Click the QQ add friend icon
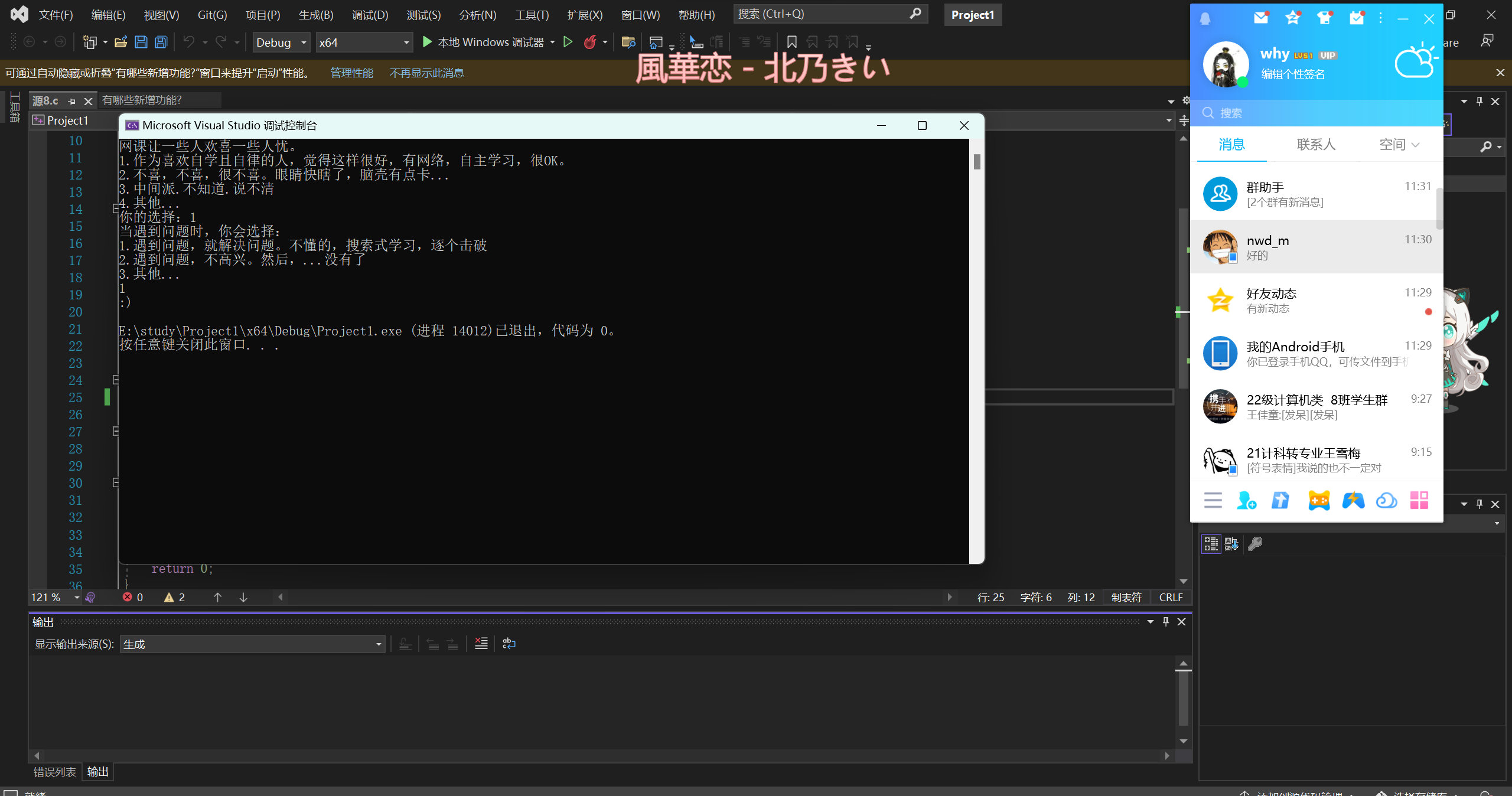This screenshot has height=796, width=1512. click(1246, 501)
